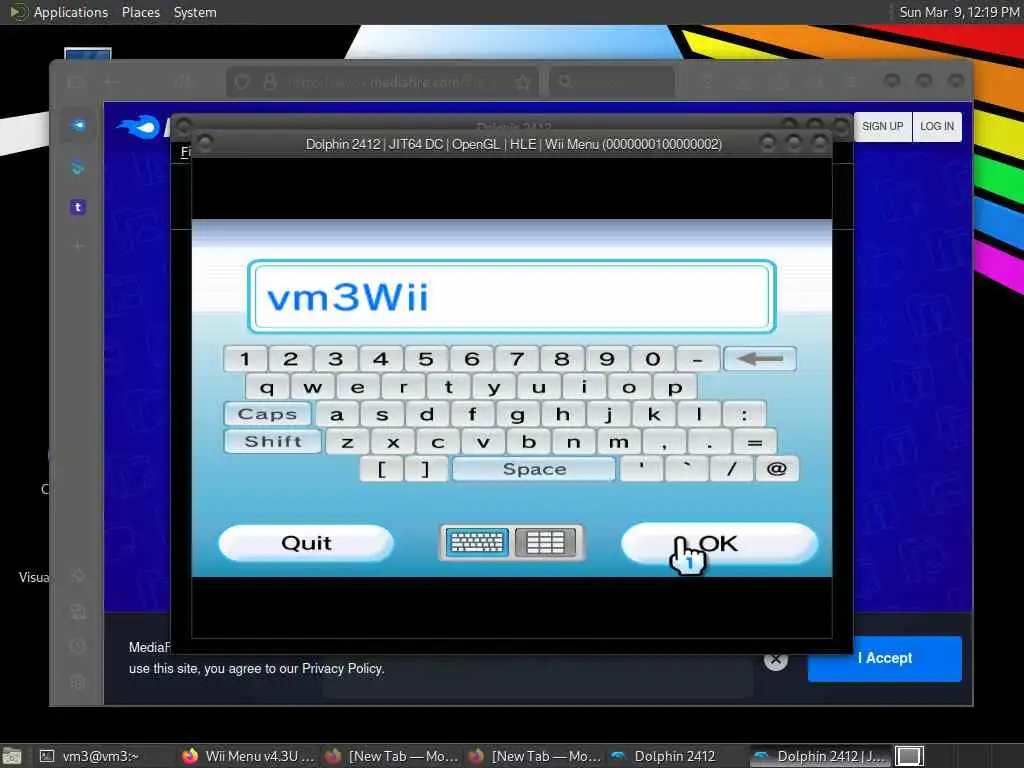
Task: Dismiss the cookie banner with X icon
Action: tap(775, 659)
